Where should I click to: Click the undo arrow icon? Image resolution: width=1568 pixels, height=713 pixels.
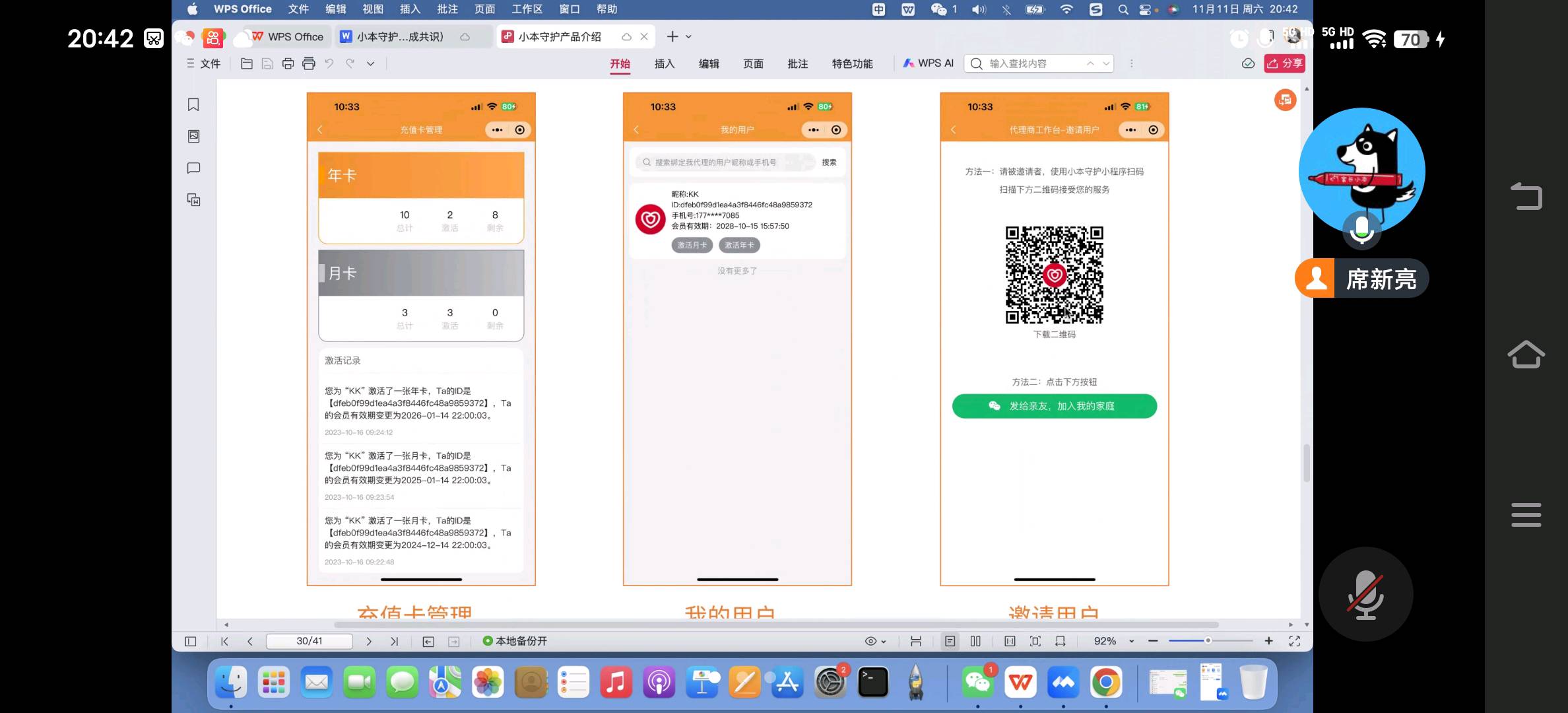[329, 63]
